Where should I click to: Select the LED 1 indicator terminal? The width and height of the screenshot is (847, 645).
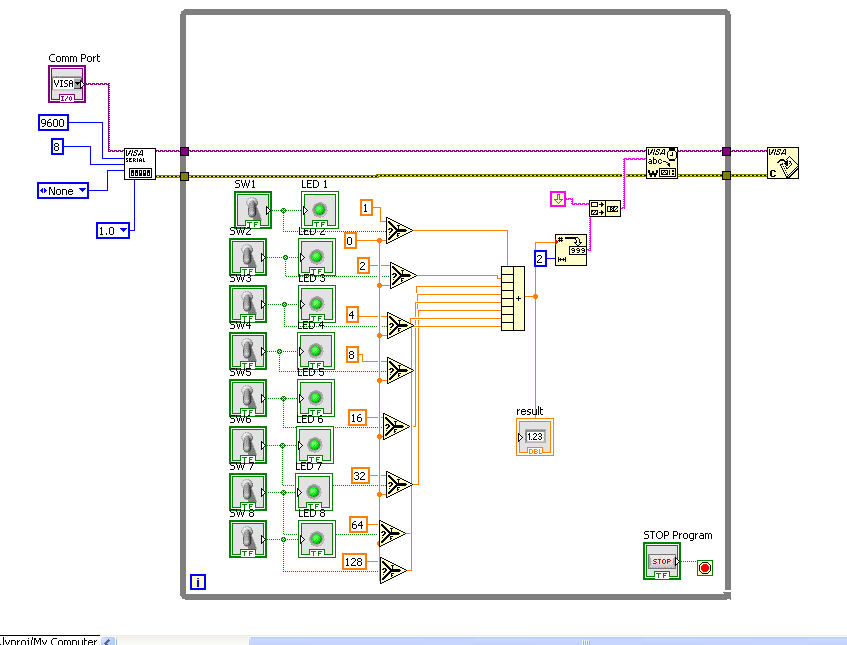pyautogui.click(x=320, y=210)
